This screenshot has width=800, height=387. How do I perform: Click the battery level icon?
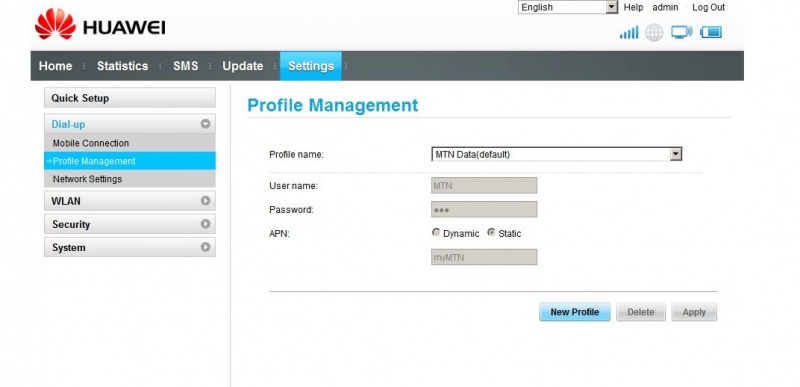point(711,33)
